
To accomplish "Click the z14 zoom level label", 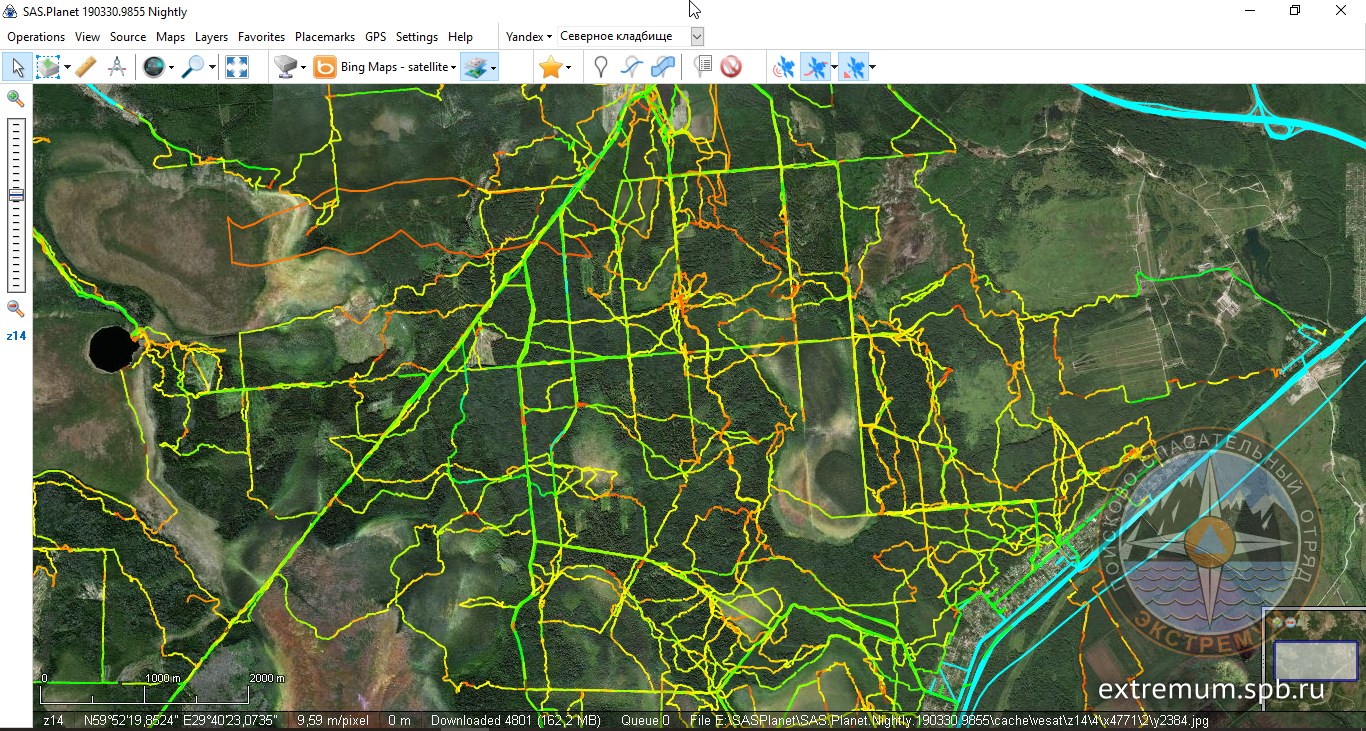I will click(16, 336).
